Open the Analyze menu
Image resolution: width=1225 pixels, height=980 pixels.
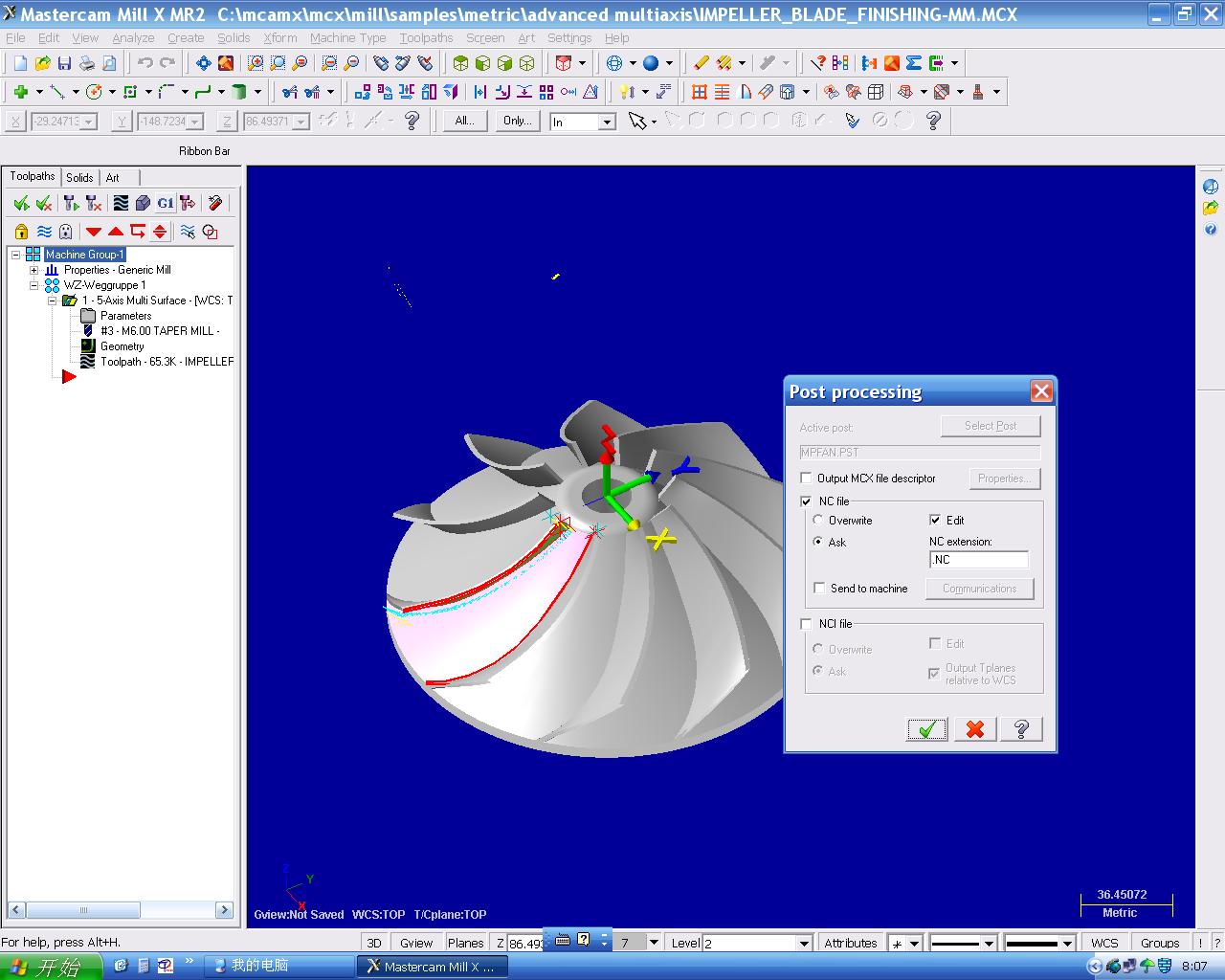point(133,38)
